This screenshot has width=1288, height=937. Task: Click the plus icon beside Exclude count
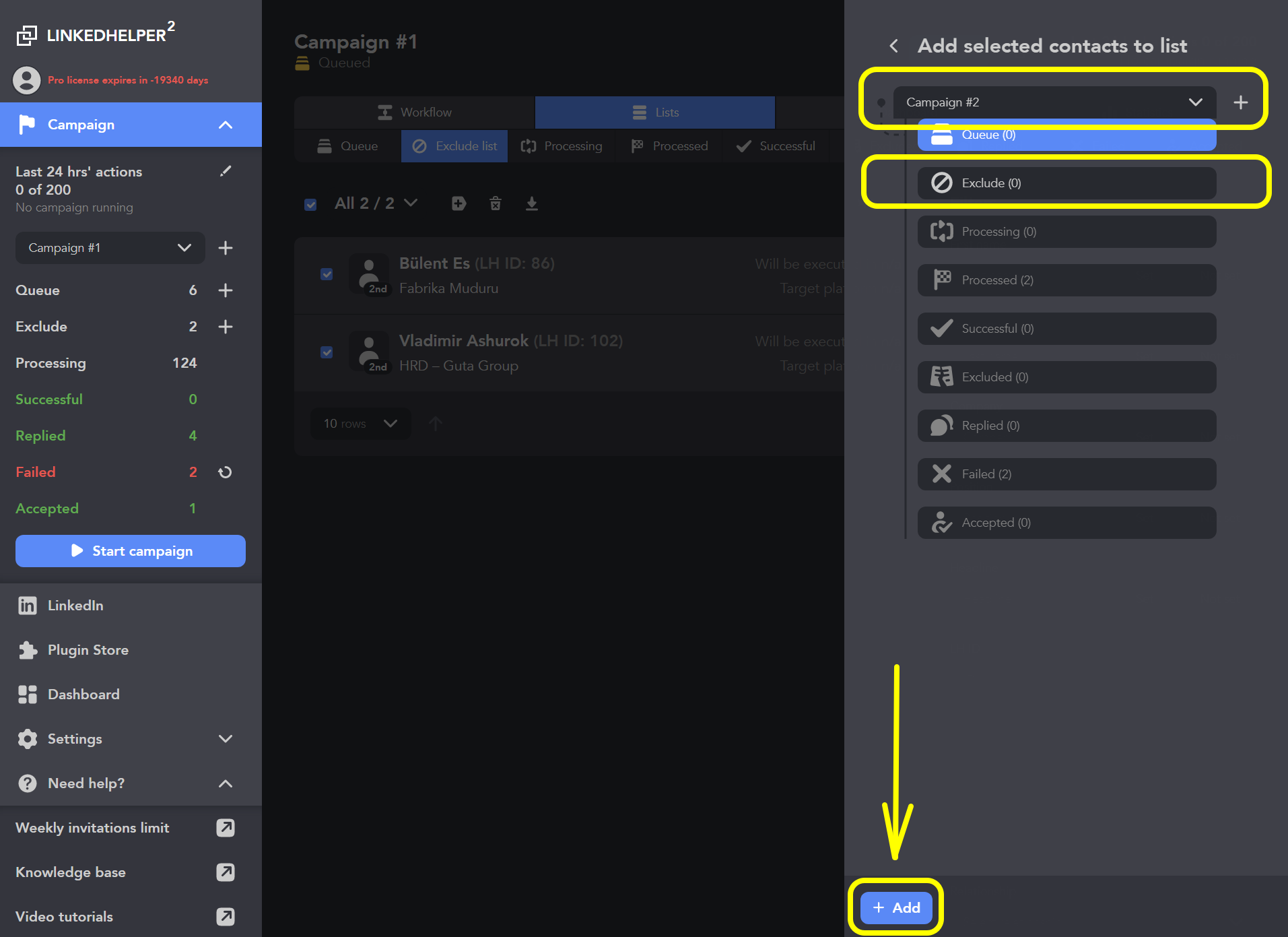click(226, 327)
